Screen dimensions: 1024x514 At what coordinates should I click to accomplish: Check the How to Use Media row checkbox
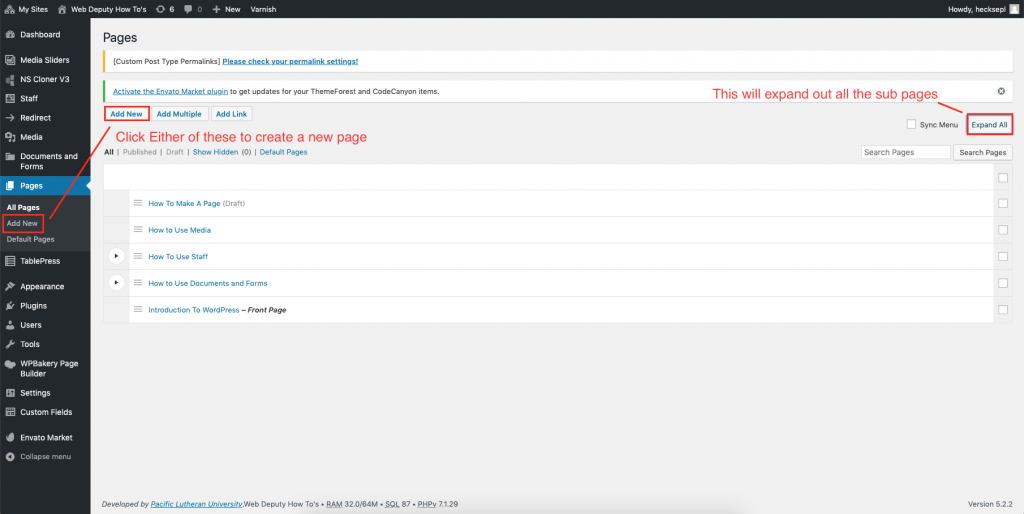point(1002,230)
